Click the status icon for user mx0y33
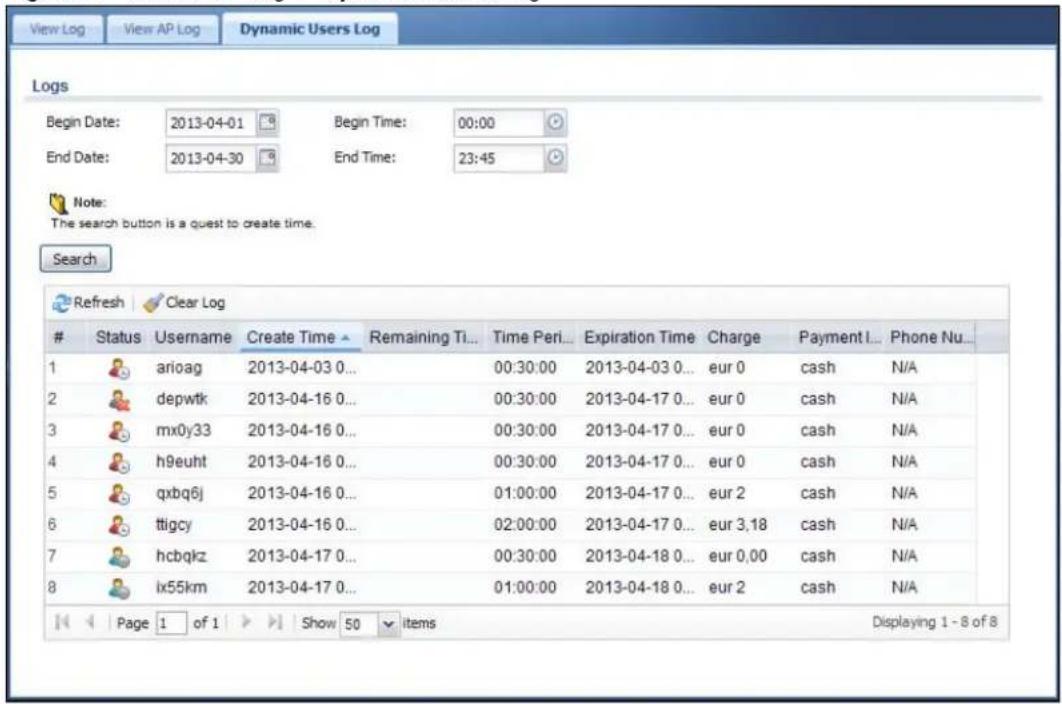Viewport: 1062px width, 704px height. [119, 430]
